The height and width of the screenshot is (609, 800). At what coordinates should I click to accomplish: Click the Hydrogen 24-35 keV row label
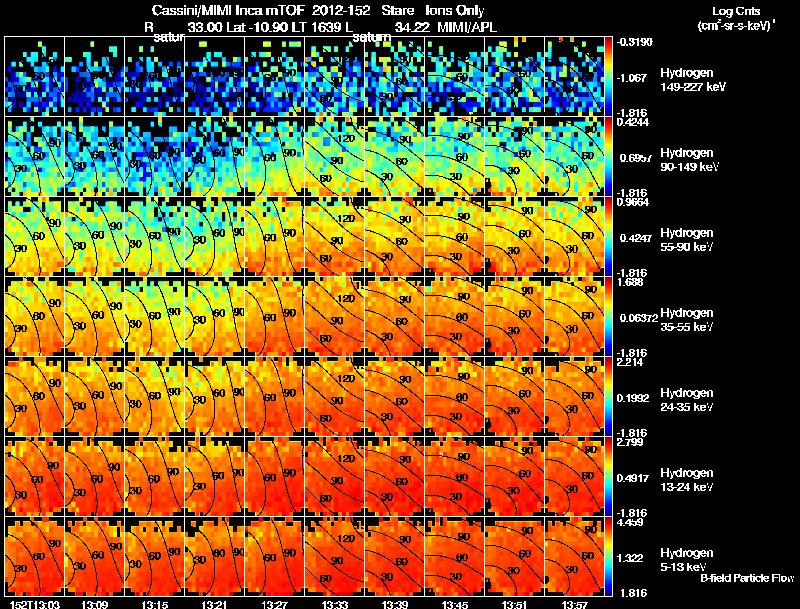tap(687, 400)
